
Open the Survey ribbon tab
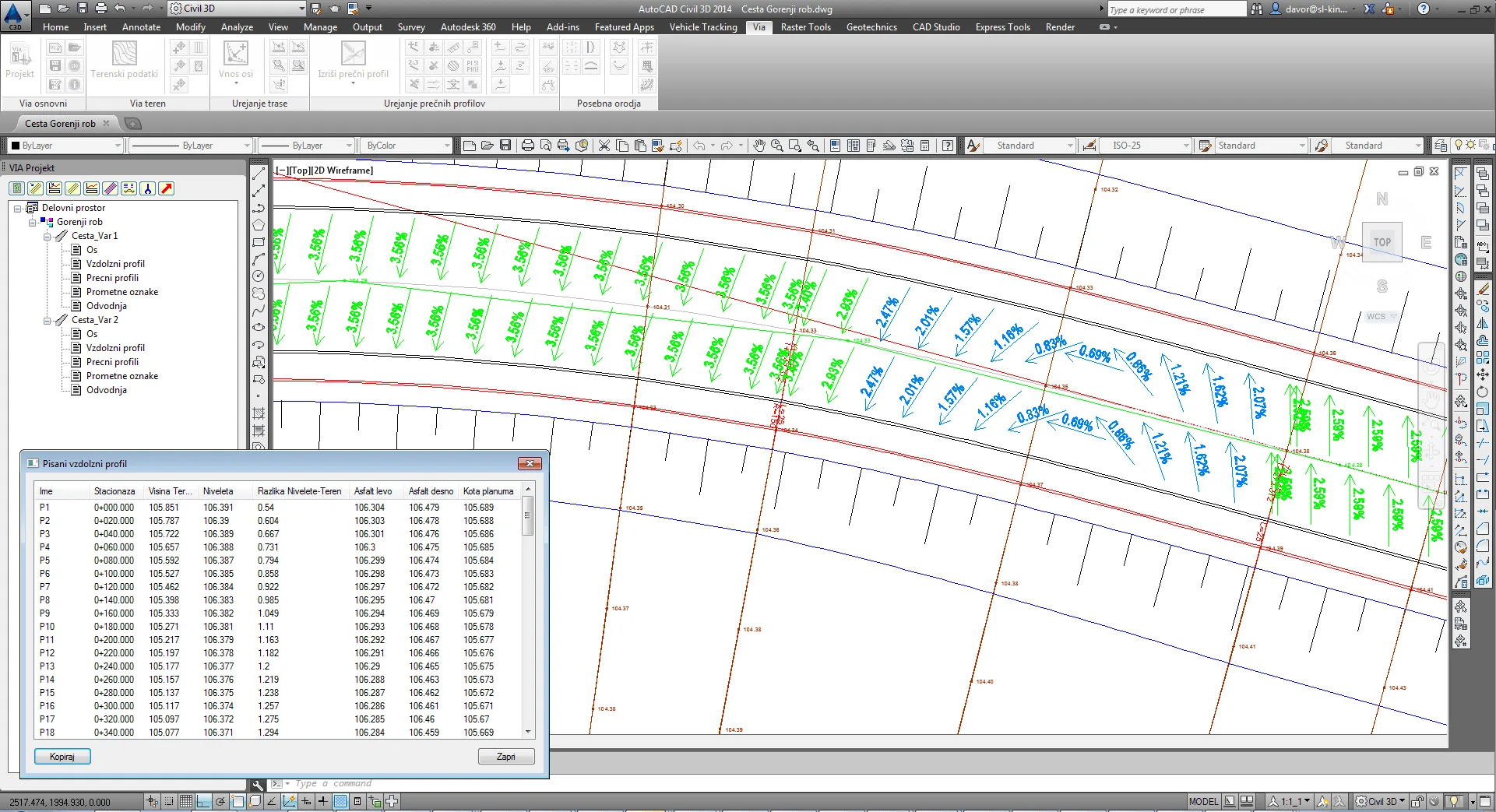tap(411, 27)
